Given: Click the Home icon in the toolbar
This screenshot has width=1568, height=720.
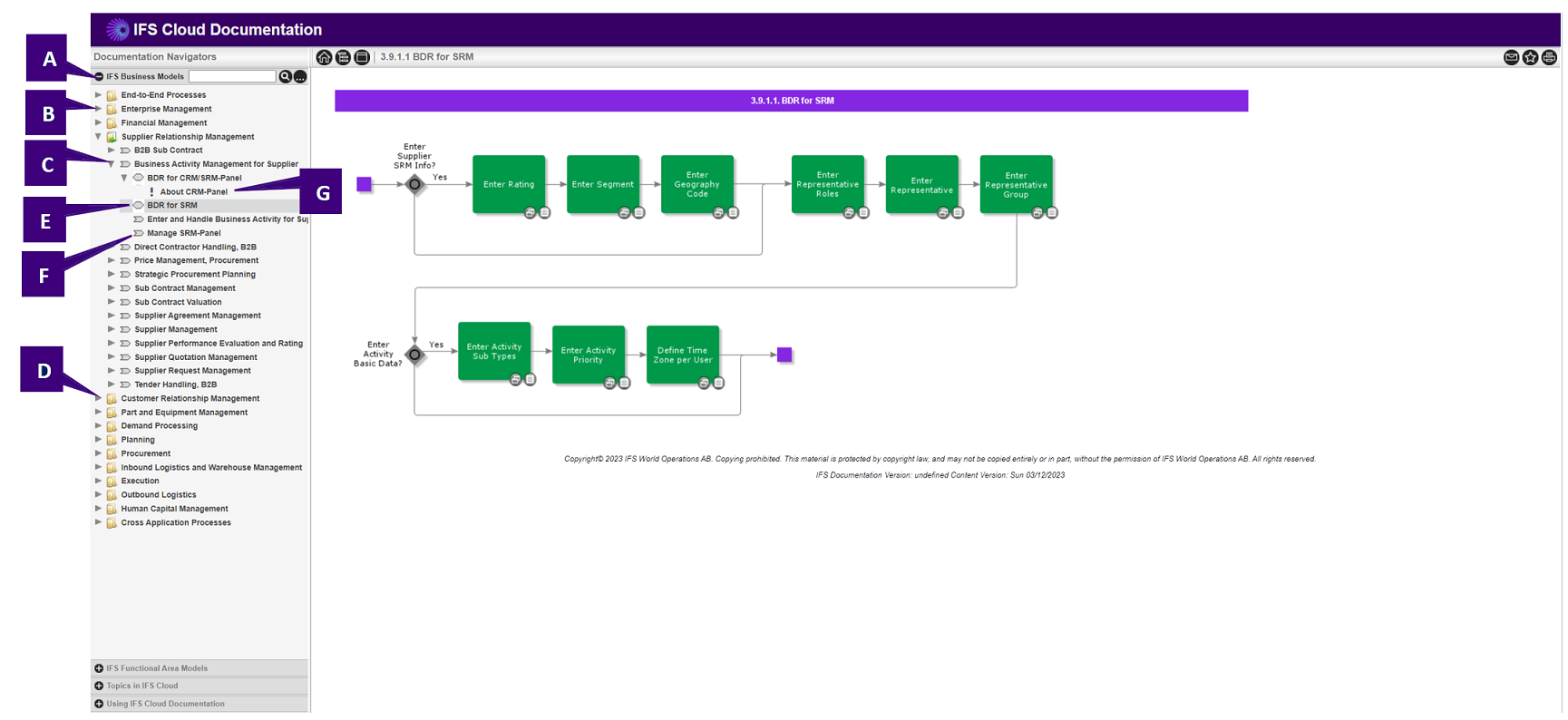Looking at the screenshot, I should click(324, 57).
